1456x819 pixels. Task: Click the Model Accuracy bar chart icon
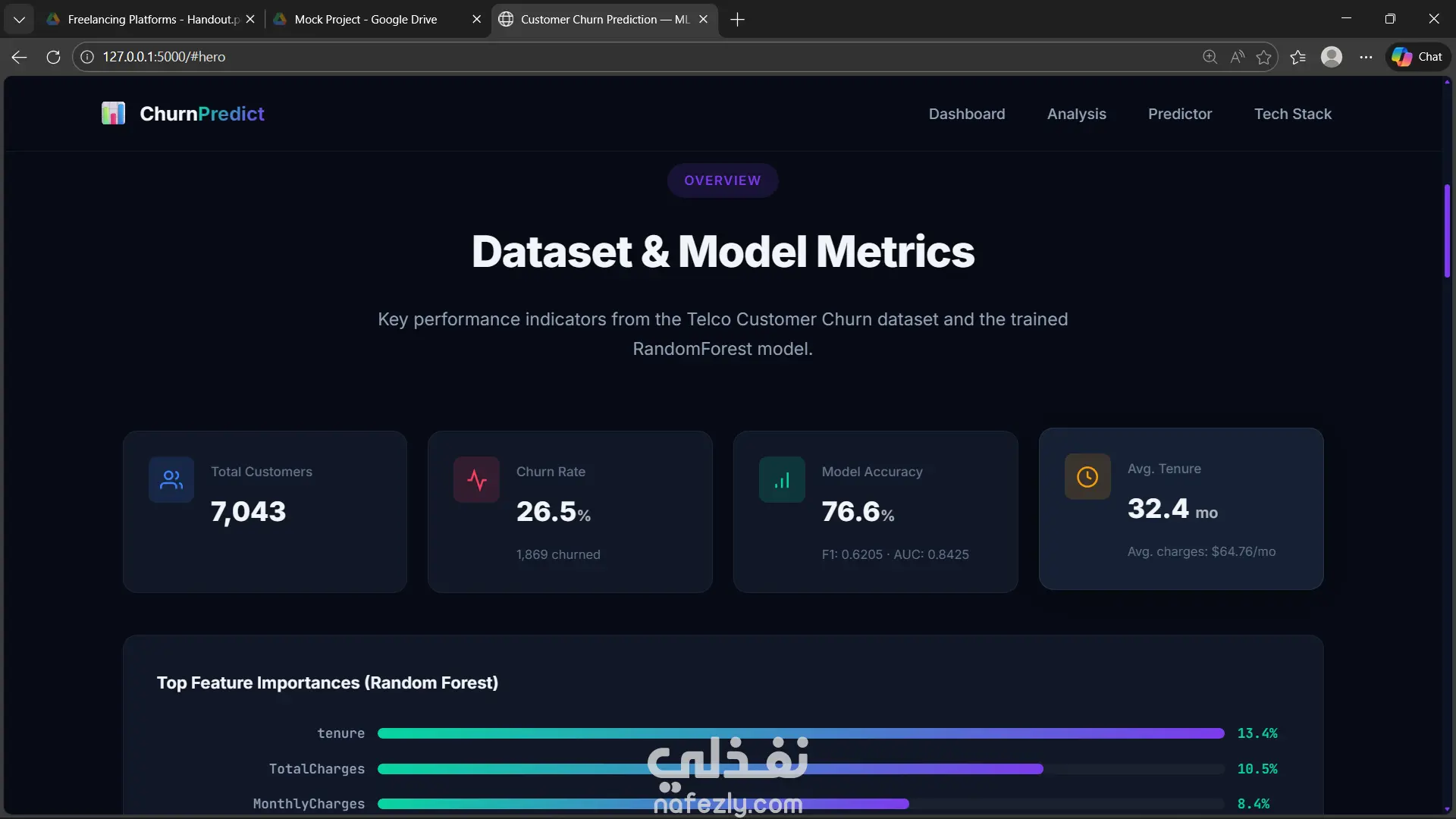click(x=782, y=479)
